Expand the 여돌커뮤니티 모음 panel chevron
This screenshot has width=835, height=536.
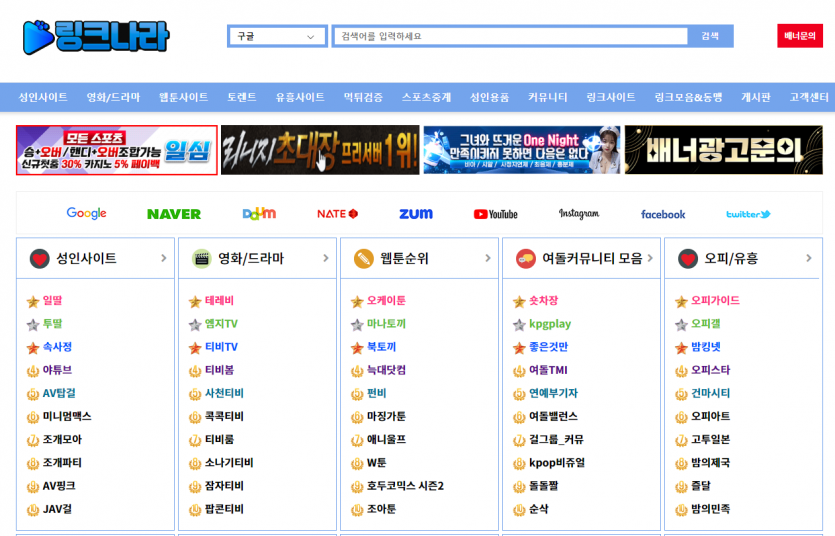tap(650, 258)
